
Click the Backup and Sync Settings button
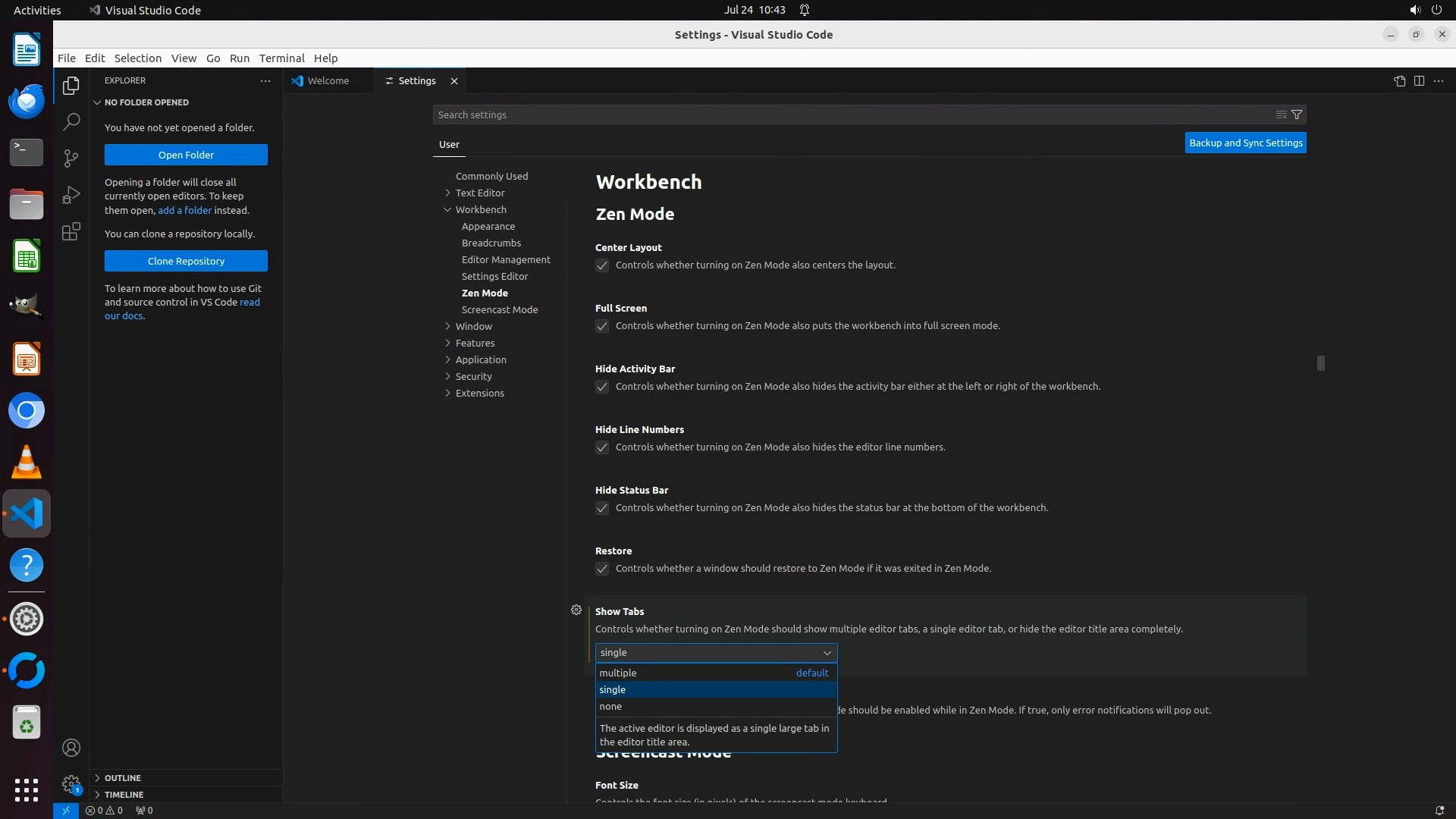[1245, 143]
